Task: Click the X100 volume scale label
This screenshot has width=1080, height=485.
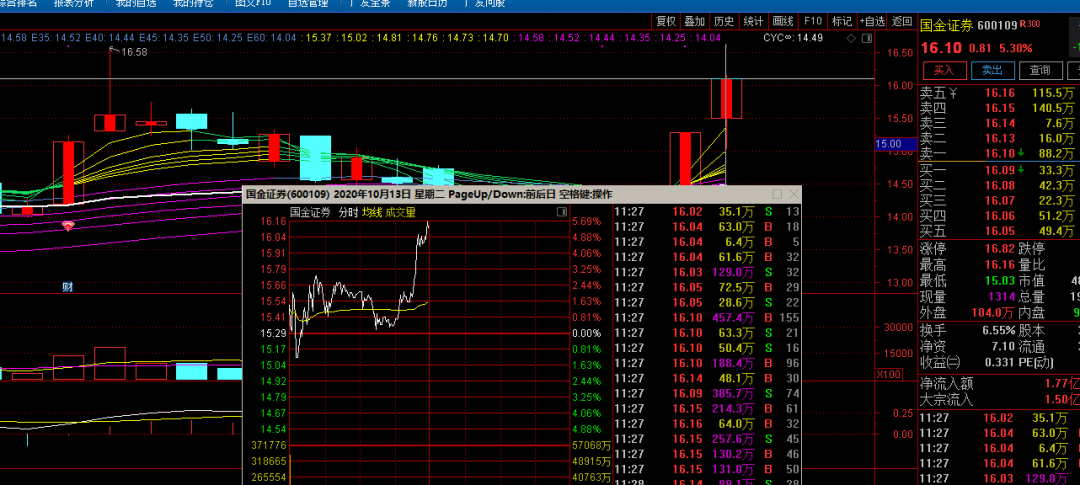Action: [889, 374]
